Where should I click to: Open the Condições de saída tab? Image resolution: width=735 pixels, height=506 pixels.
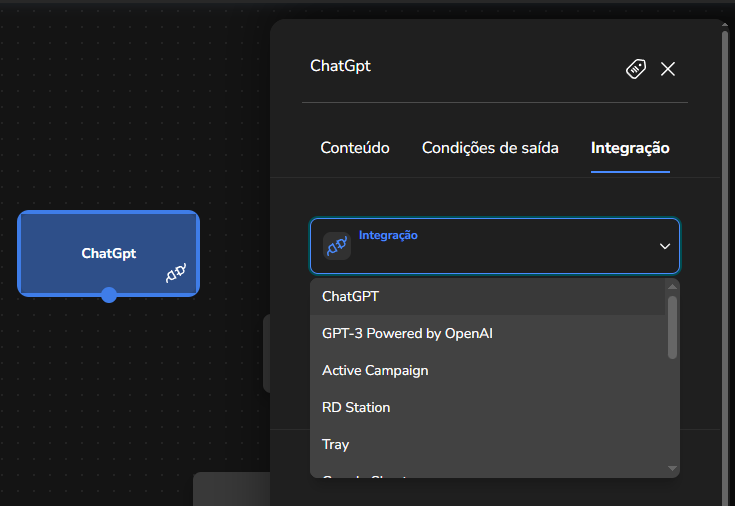click(x=490, y=148)
